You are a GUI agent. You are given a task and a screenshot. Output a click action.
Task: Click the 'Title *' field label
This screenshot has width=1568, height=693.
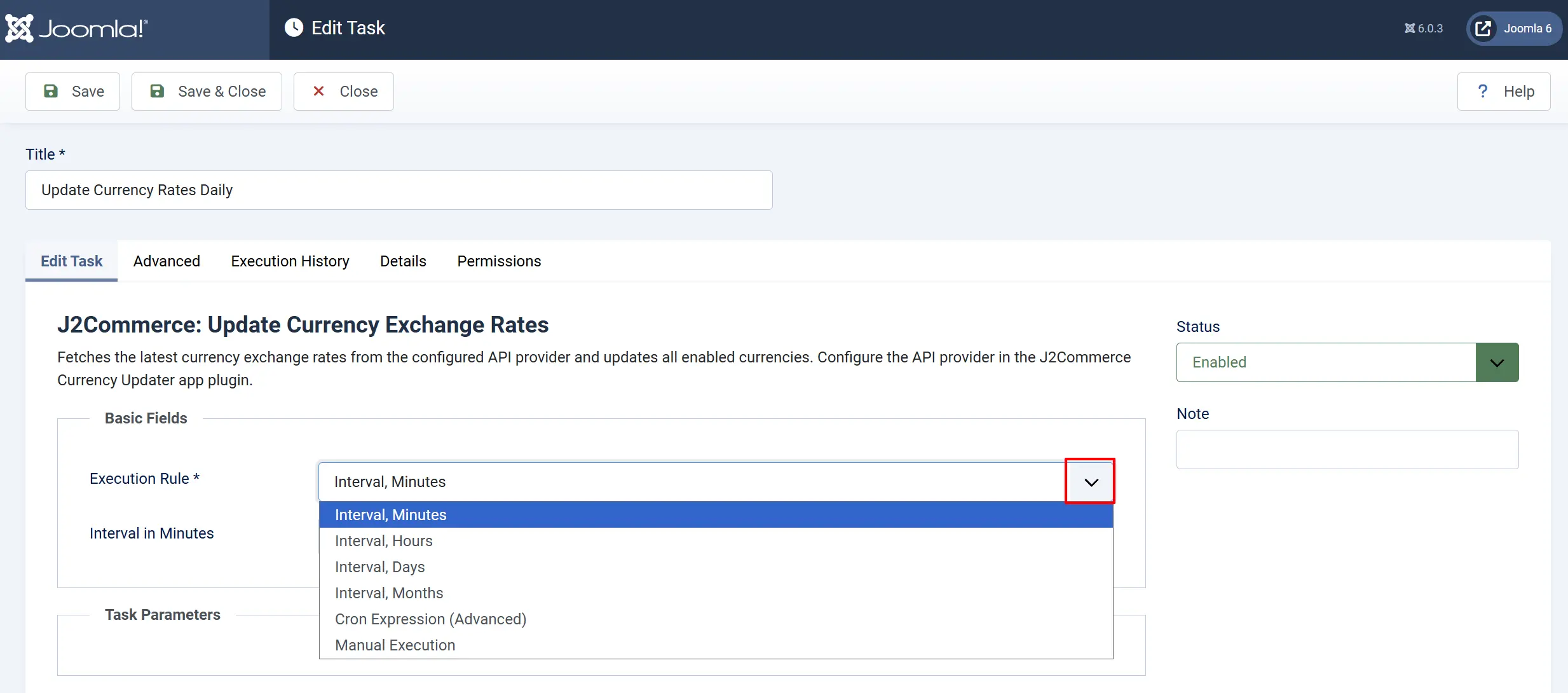46,154
